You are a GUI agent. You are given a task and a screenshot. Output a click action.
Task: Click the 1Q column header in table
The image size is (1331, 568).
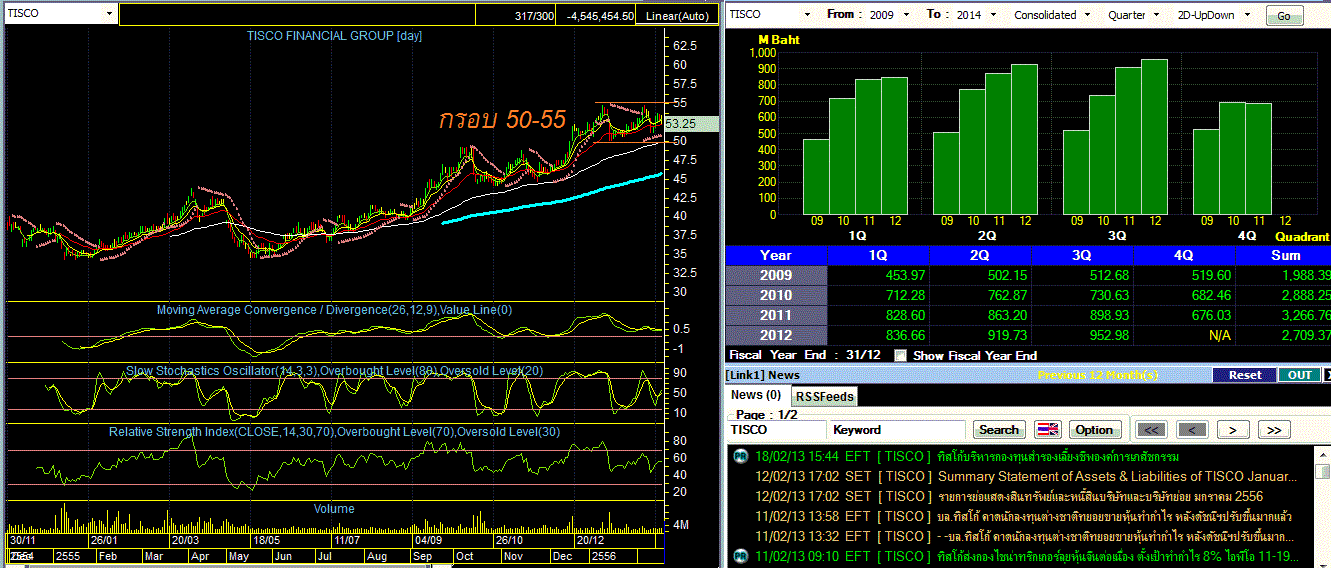[878, 255]
